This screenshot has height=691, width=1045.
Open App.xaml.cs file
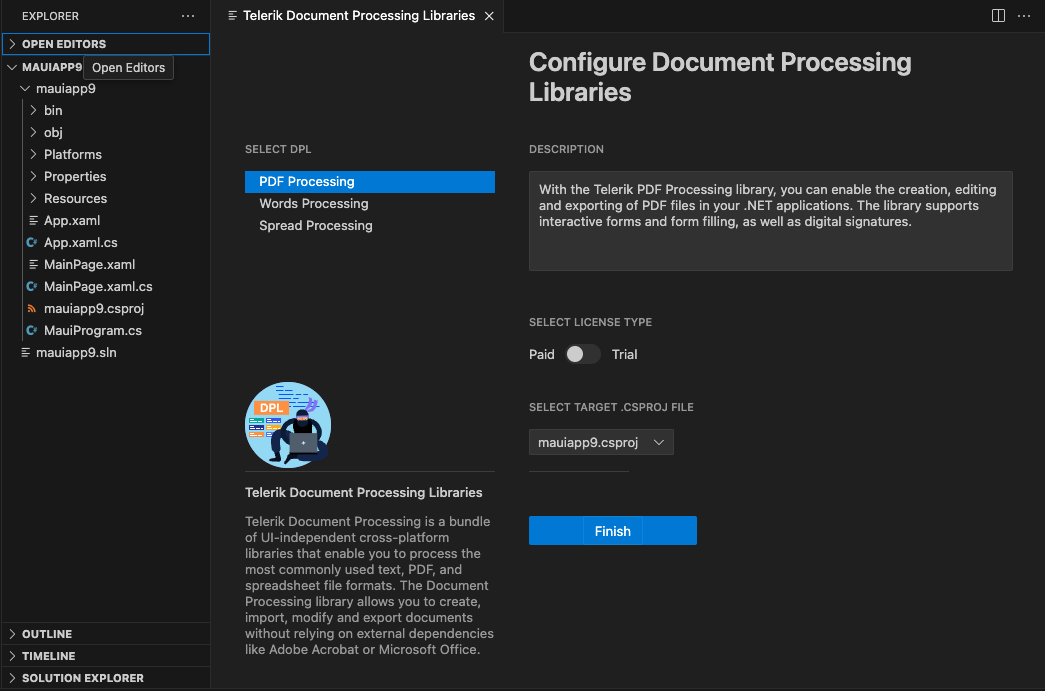81,243
